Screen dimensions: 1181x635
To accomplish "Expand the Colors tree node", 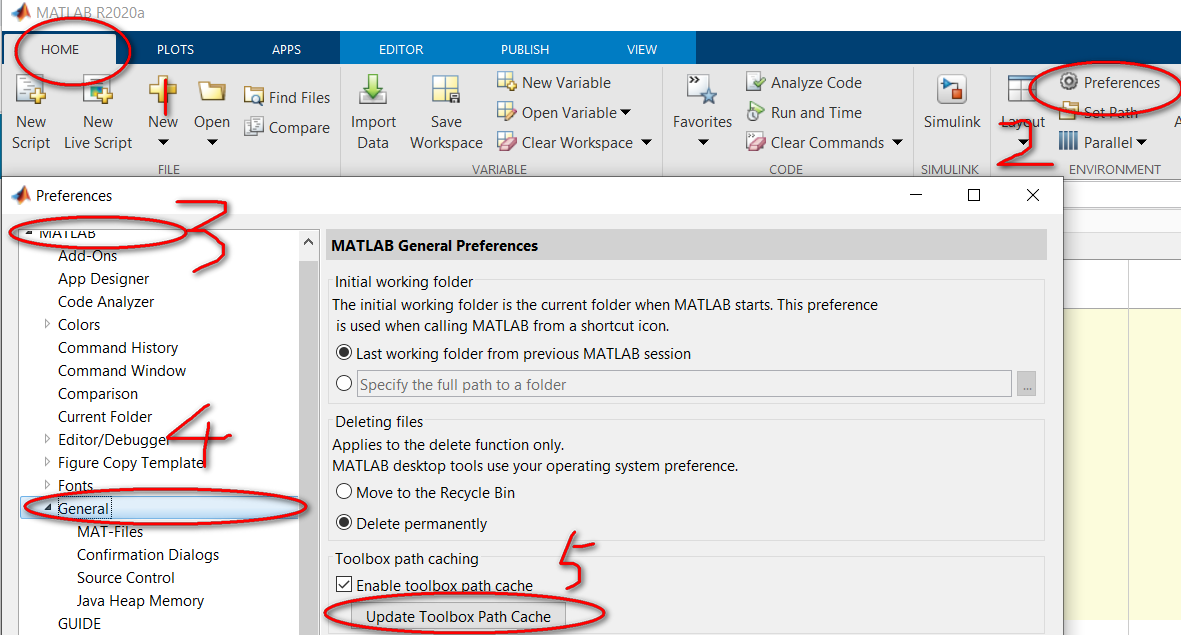I will coord(47,324).
